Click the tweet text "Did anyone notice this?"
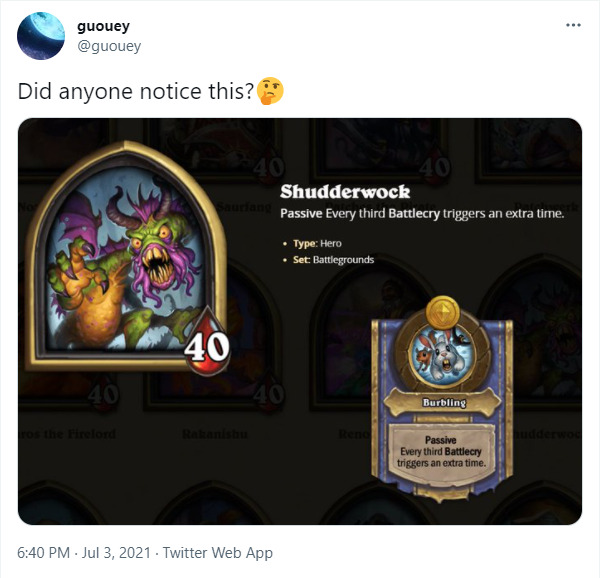The image size is (600, 578). (x=136, y=91)
